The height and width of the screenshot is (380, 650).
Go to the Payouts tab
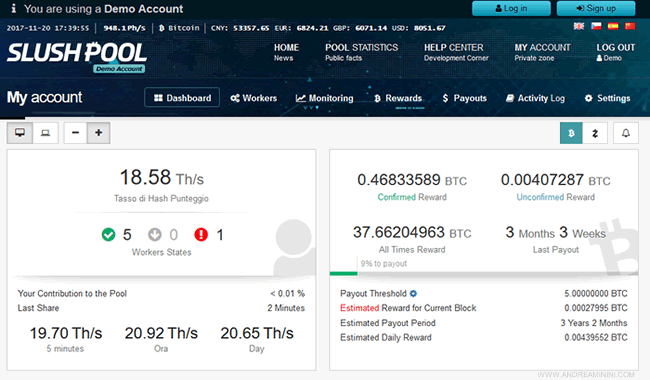coord(464,98)
